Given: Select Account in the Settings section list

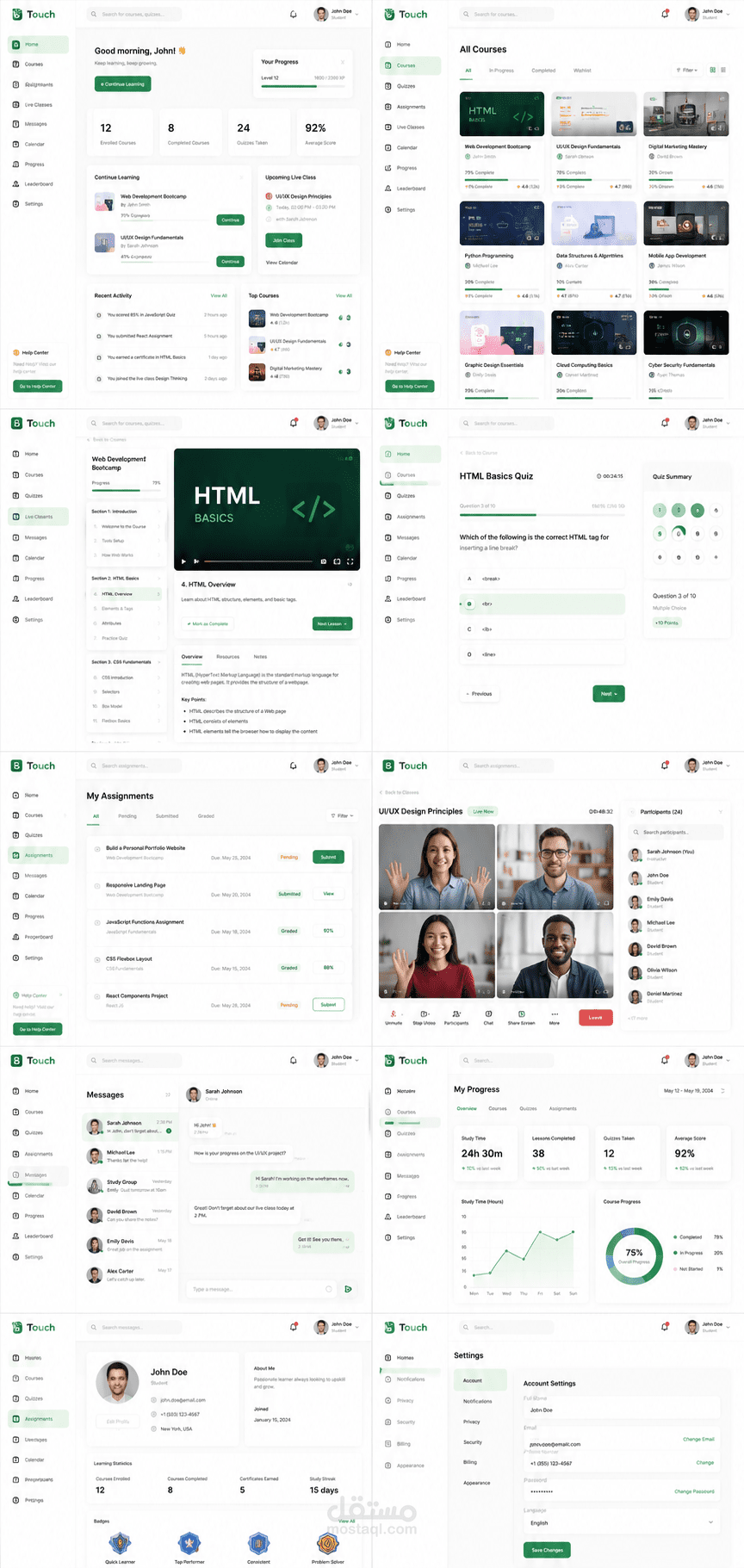Looking at the screenshot, I should (x=480, y=1380).
